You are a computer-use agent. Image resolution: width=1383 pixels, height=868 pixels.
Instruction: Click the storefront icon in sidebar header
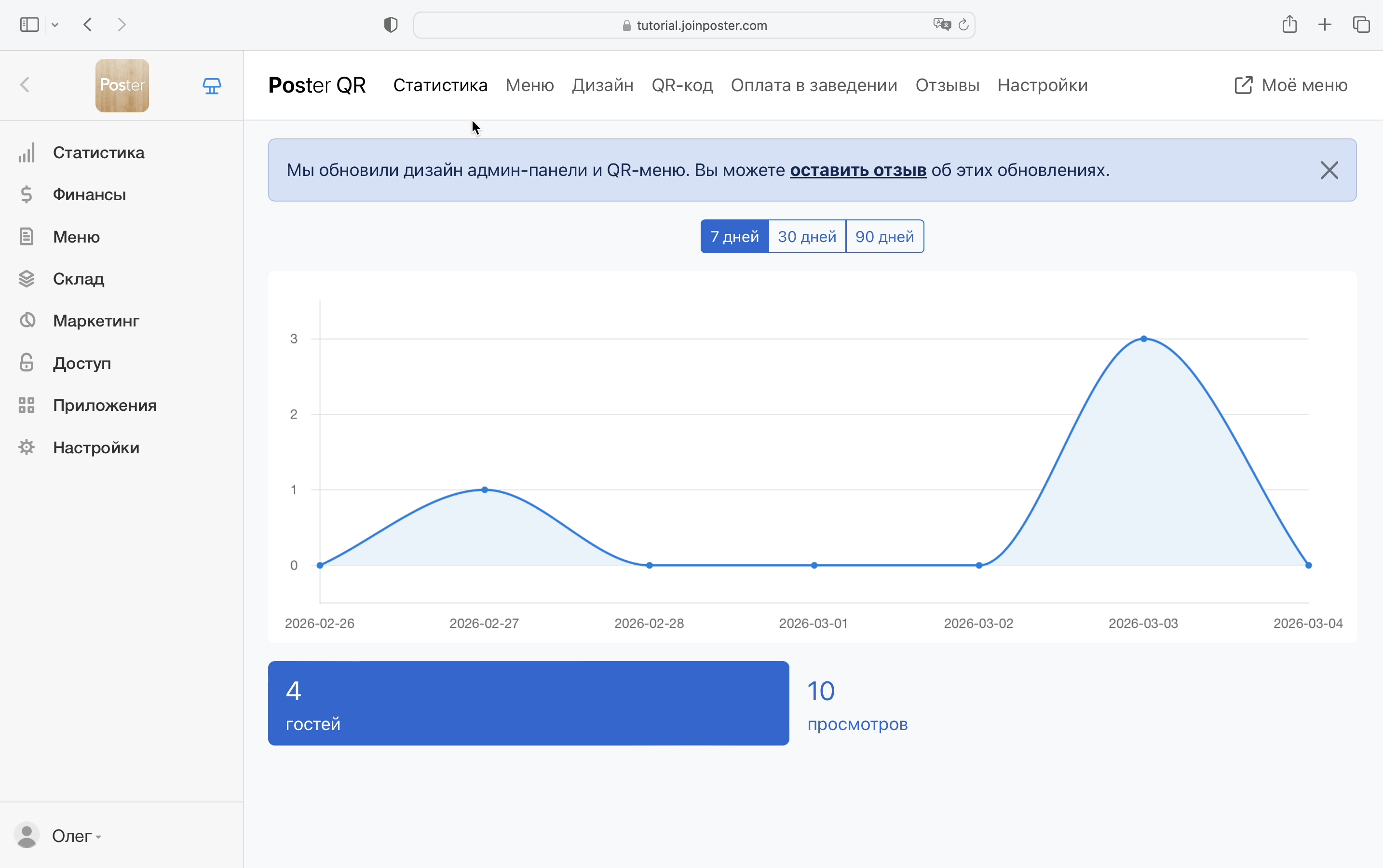click(x=212, y=85)
